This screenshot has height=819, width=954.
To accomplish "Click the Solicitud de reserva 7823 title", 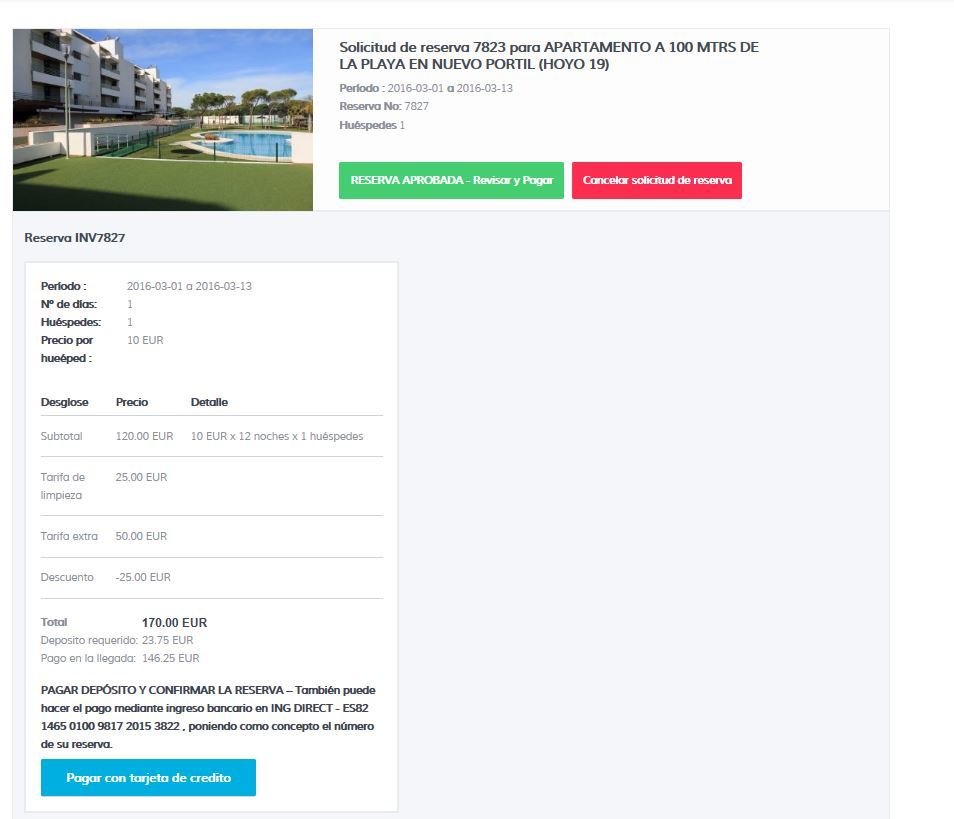I will [x=548, y=55].
